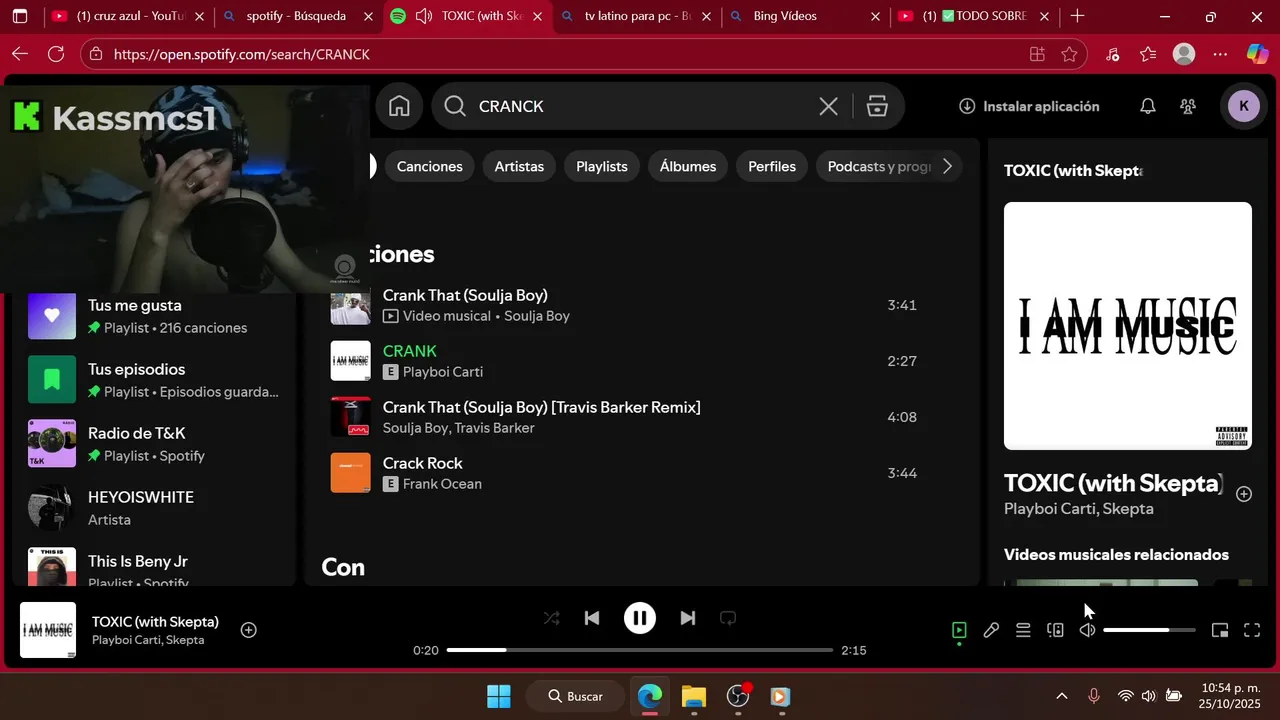Open the notifications bell
This screenshot has height=720, width=1280.
1148,106
